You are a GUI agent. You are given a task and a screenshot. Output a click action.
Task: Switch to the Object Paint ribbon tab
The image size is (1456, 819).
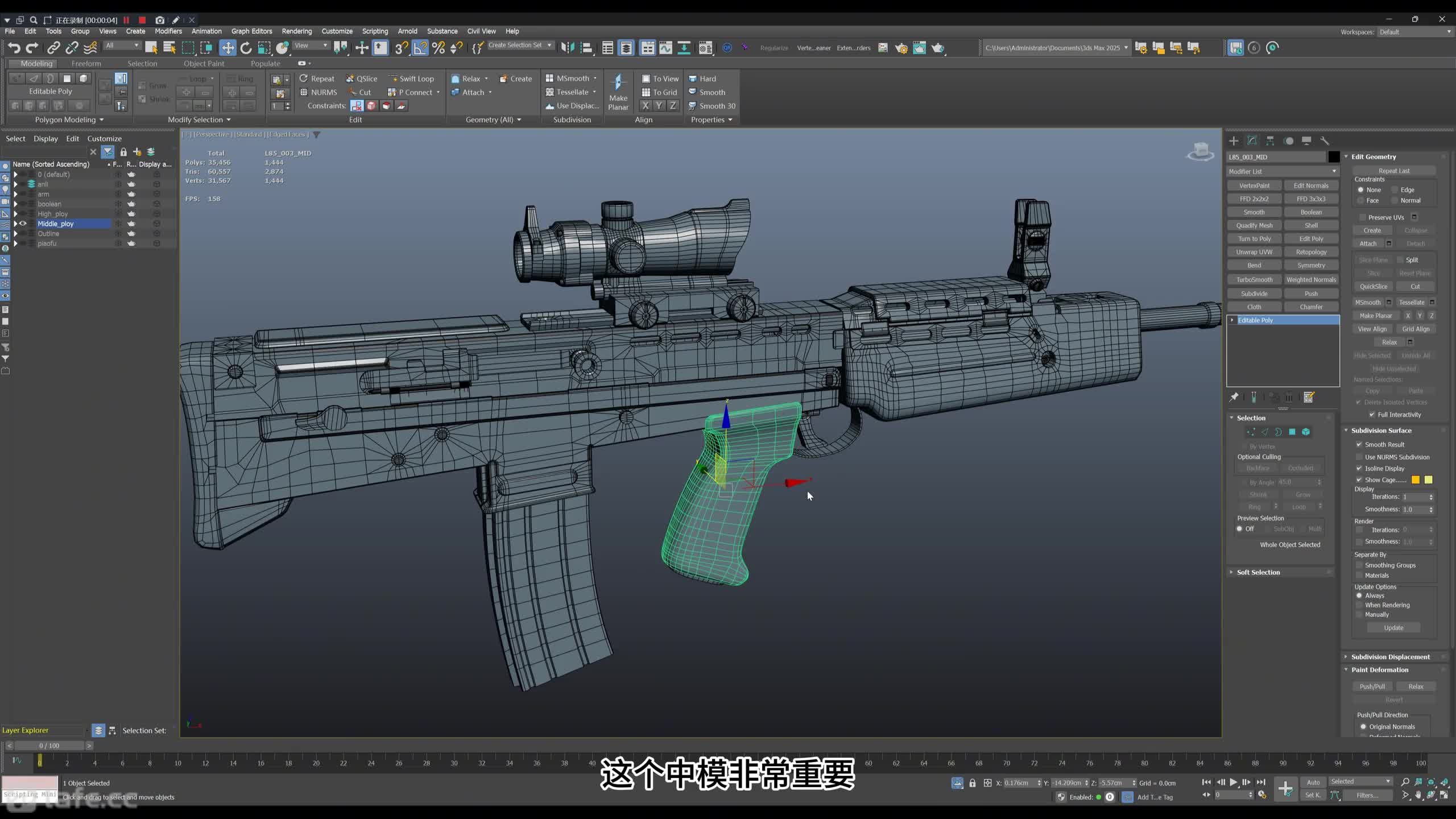coord(204,64)
